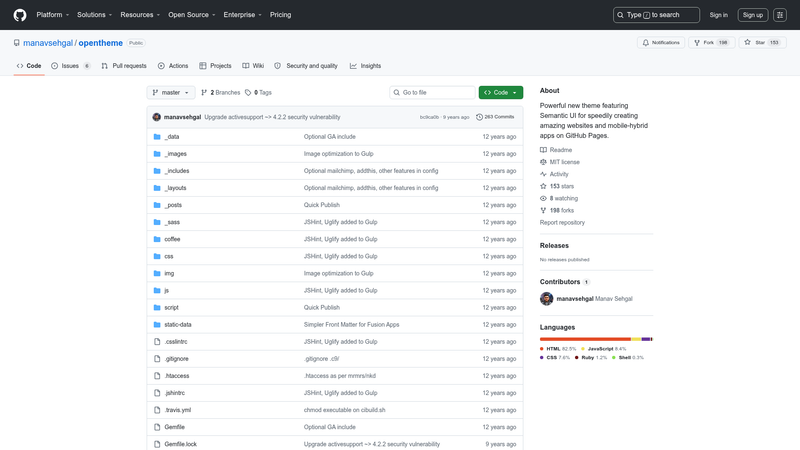Open the img folder
Image resolution: width=800 pixels, height=450 pixels.
169,273
